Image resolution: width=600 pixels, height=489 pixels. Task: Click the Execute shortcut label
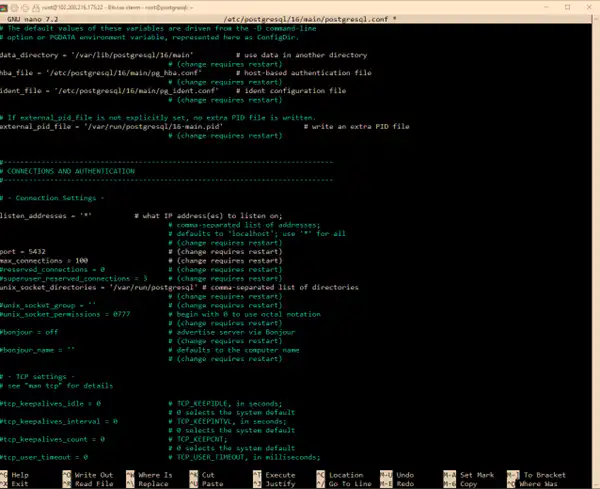tap(280, 474)
